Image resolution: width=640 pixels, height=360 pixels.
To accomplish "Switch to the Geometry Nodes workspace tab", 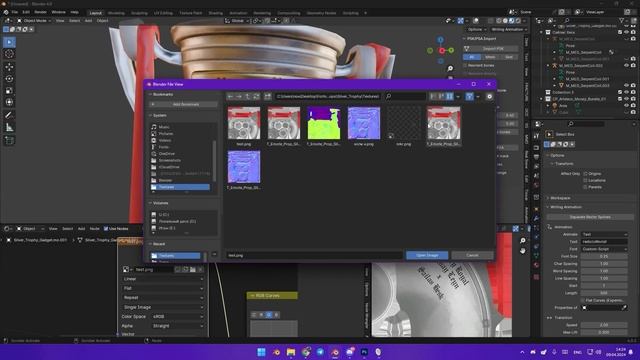I will (321, 13).
